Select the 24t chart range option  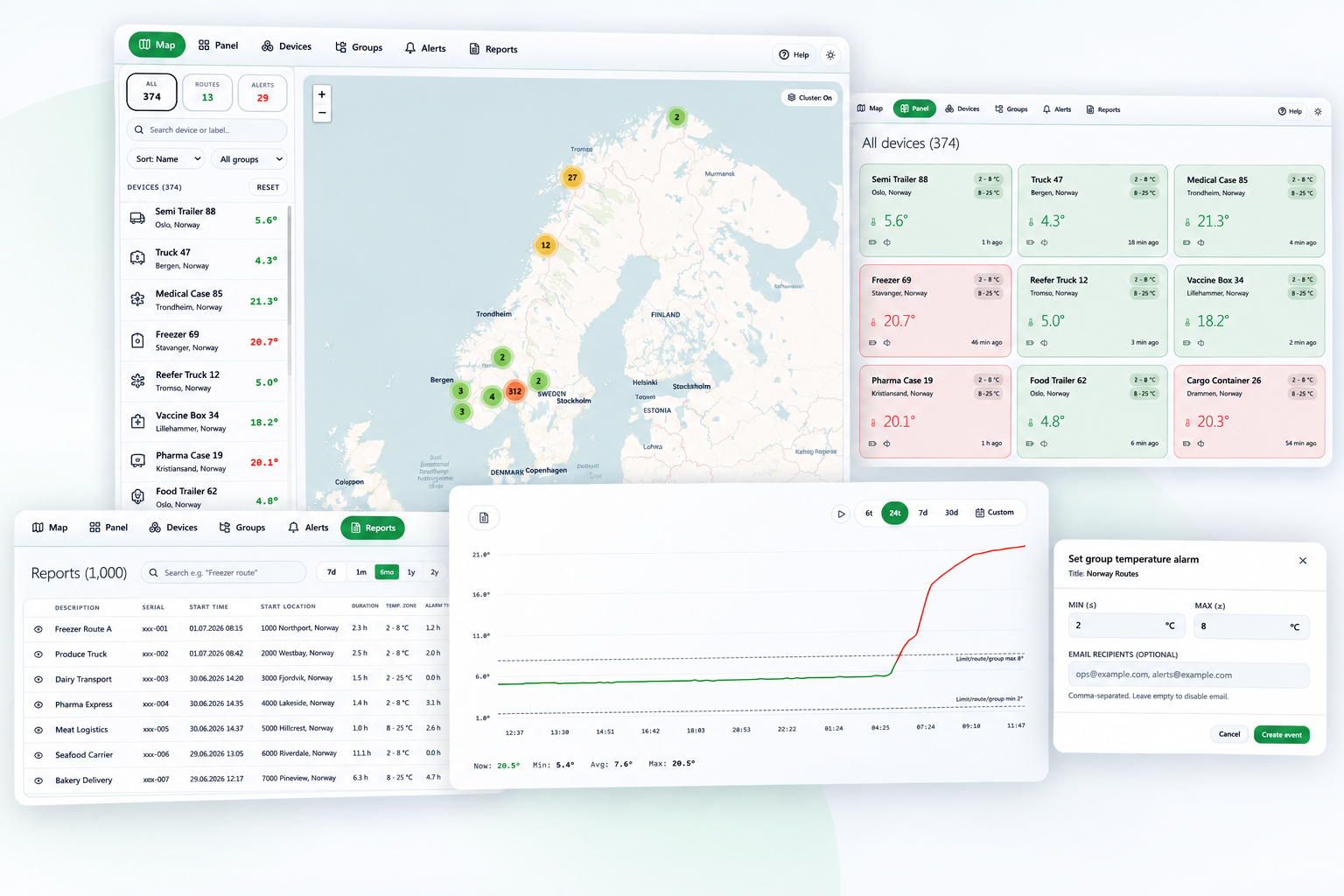coord(895,514)
